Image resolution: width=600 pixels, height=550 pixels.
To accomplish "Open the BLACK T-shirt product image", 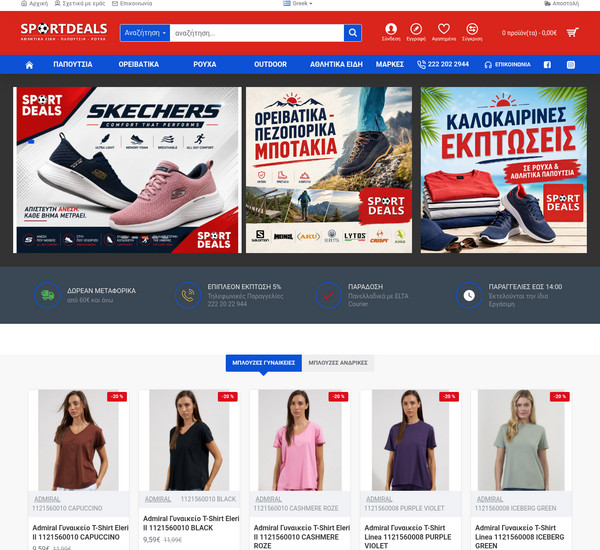I will pos(189,440).
